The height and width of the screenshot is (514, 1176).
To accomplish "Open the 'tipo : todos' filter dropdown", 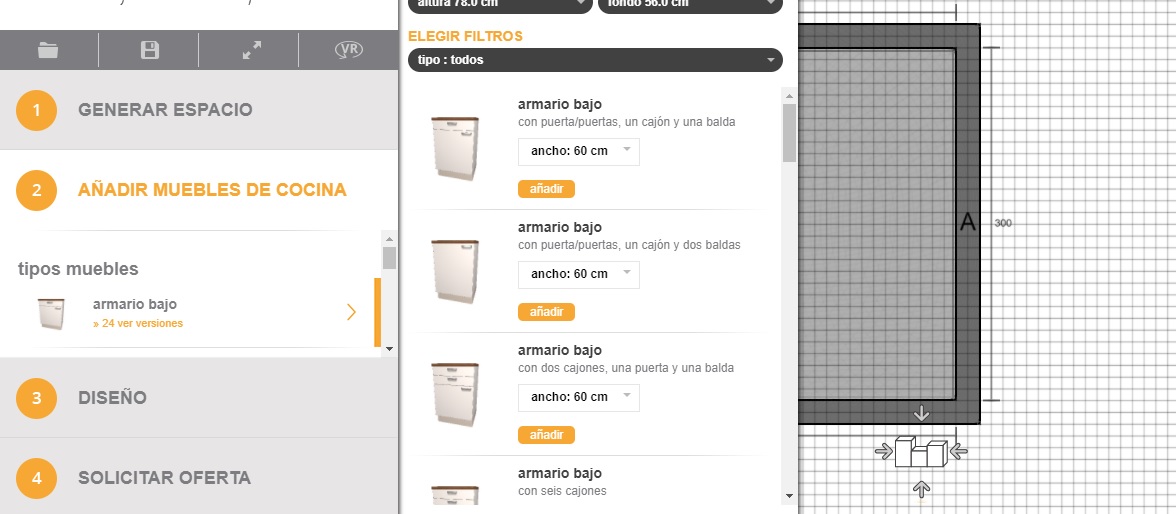I will 595,60.
